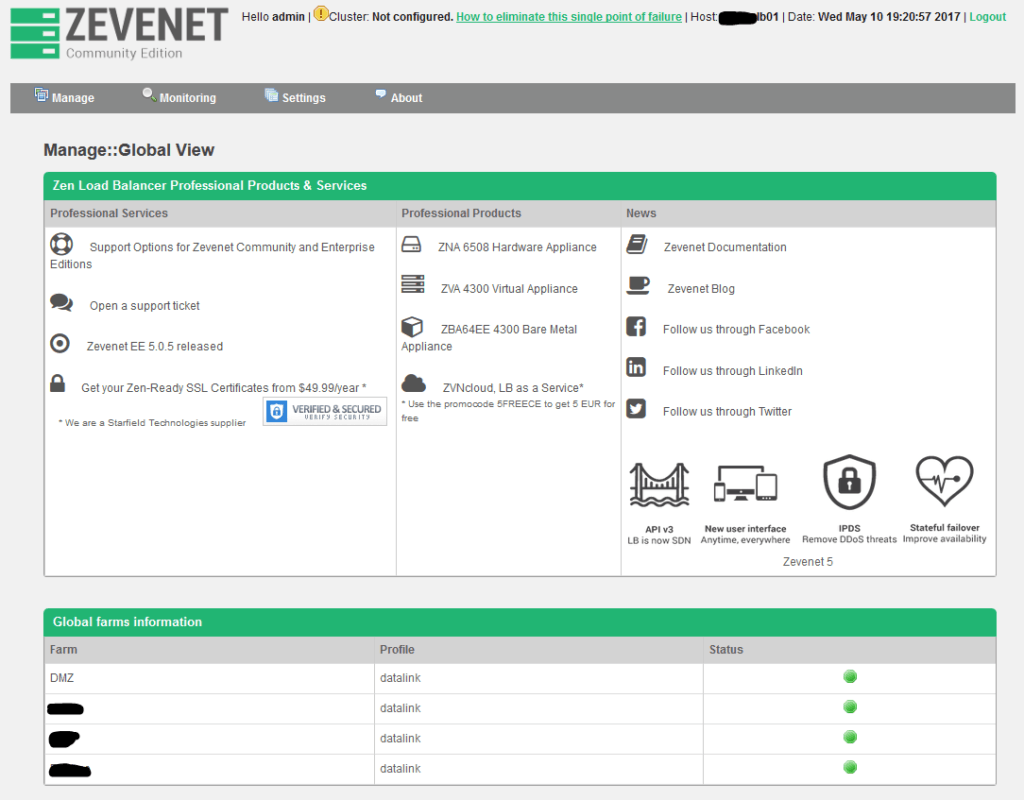This screenshot has height=800, width=1024.
Task: Click the Facebook icon
Action: 636,327
